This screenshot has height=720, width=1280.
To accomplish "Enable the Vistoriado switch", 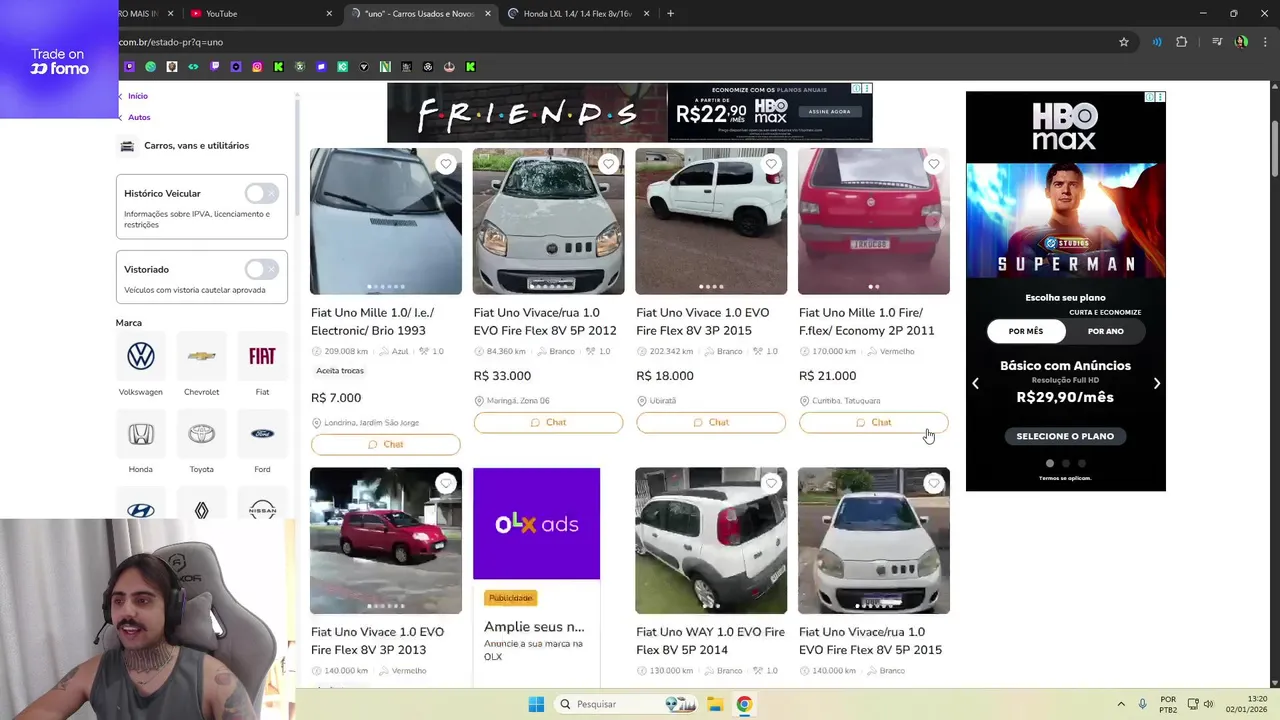I will pos(261,269).
